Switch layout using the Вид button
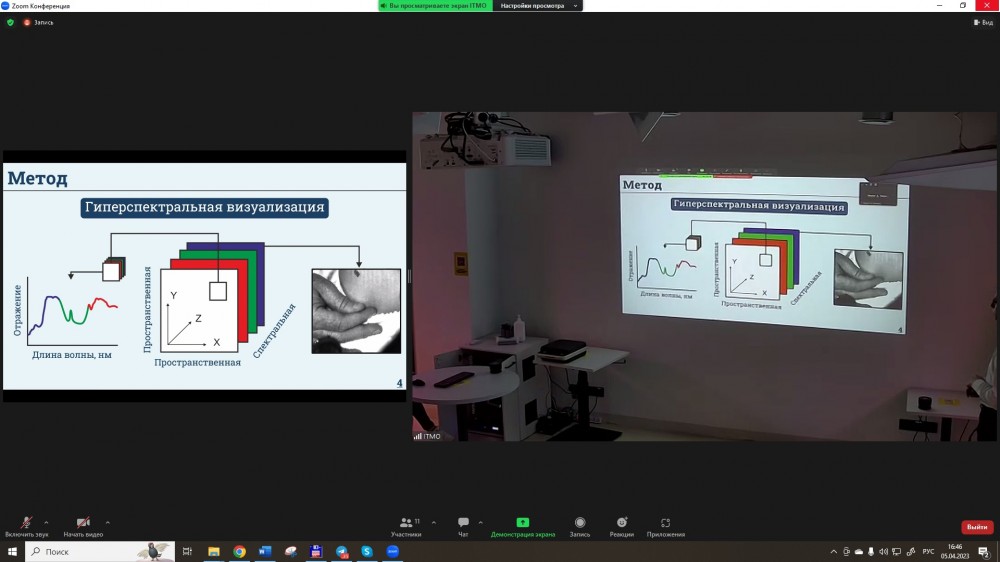Viewport: 1000px width, 562px height. (983, 22)
